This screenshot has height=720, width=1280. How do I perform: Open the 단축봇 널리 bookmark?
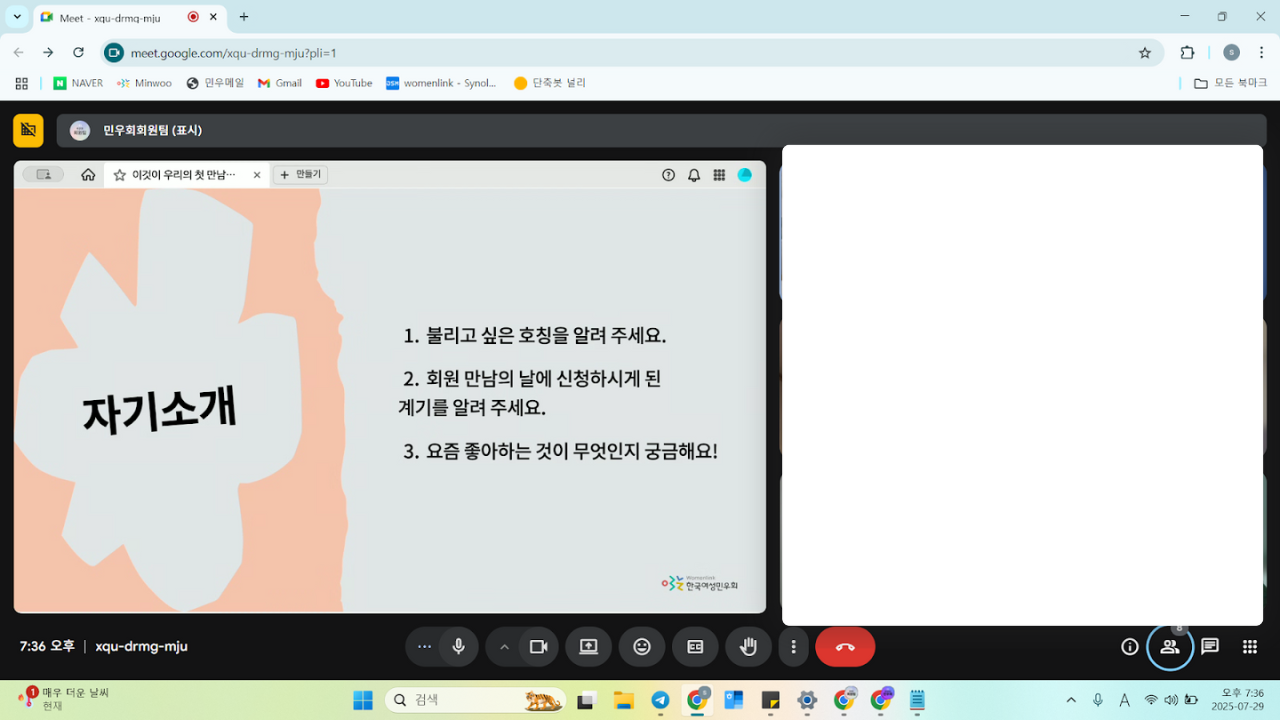point(550,83)
